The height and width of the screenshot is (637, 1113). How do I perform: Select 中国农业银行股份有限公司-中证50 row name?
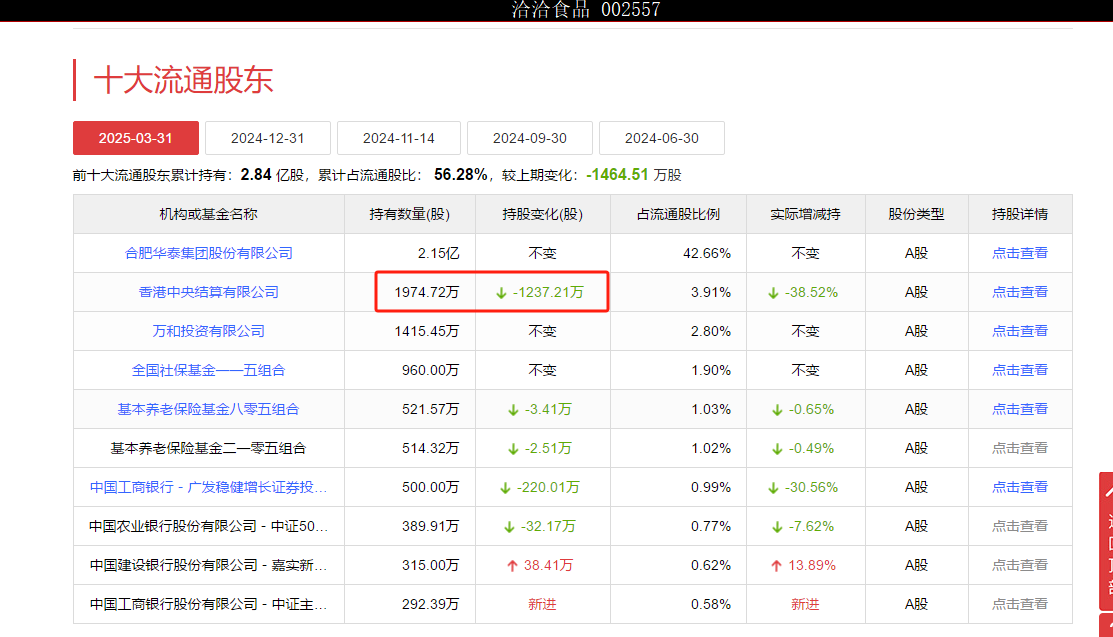tap(209, 526)
